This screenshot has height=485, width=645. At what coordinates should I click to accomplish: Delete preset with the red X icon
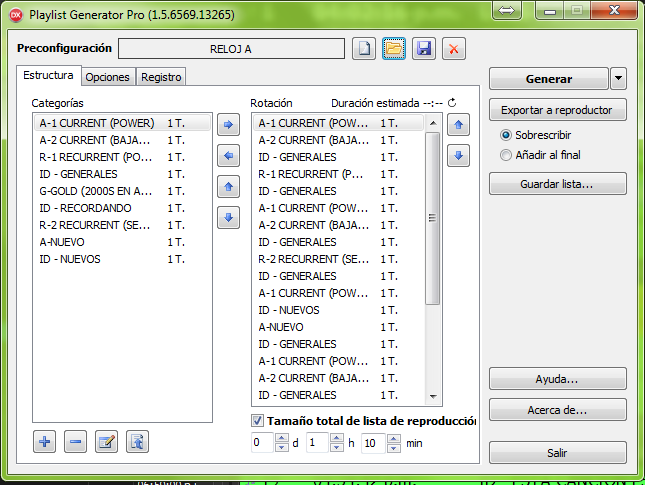[x=454, y=49]
